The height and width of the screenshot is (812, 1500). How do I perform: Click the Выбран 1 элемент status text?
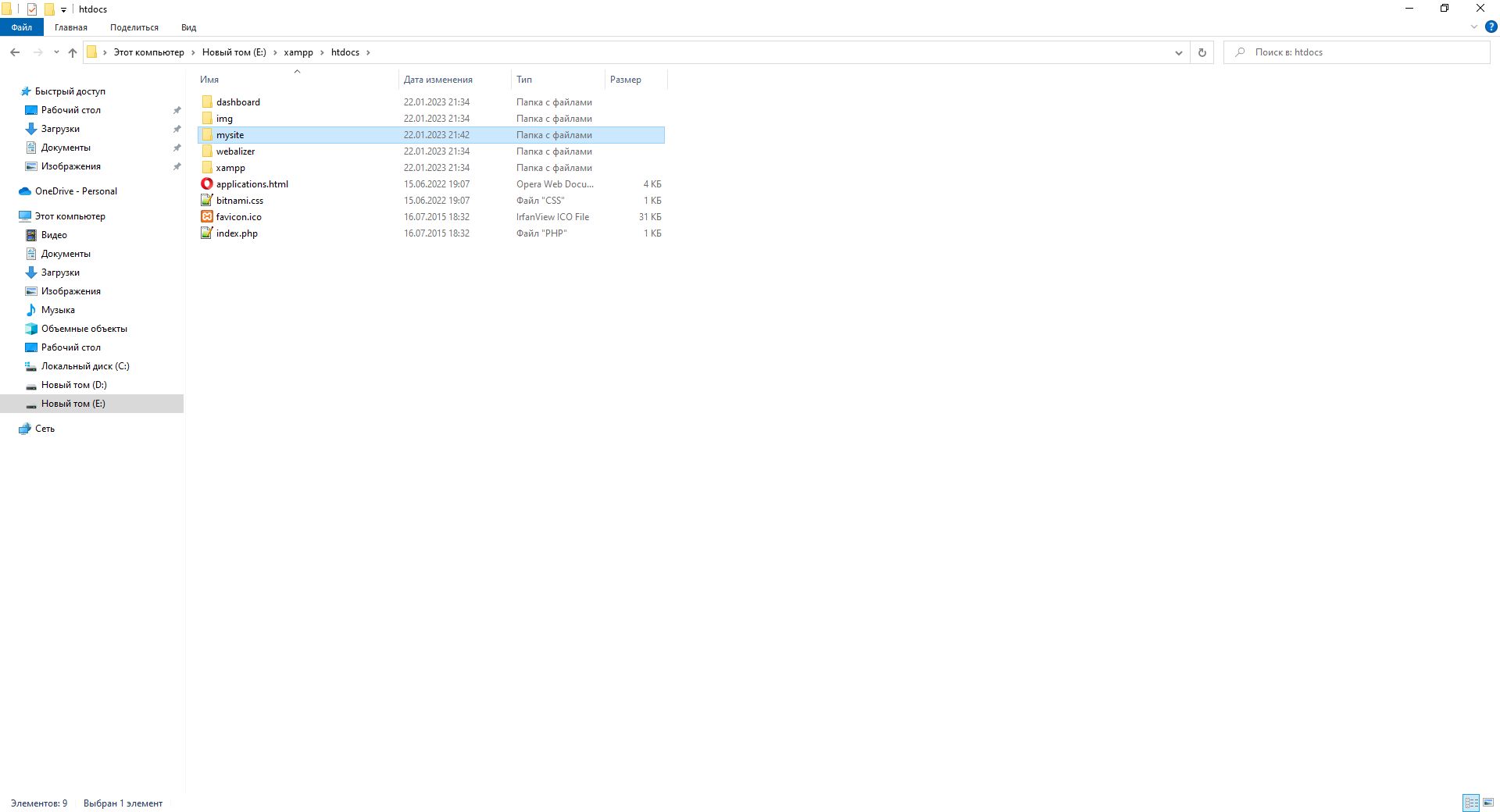tap(123, 803)
